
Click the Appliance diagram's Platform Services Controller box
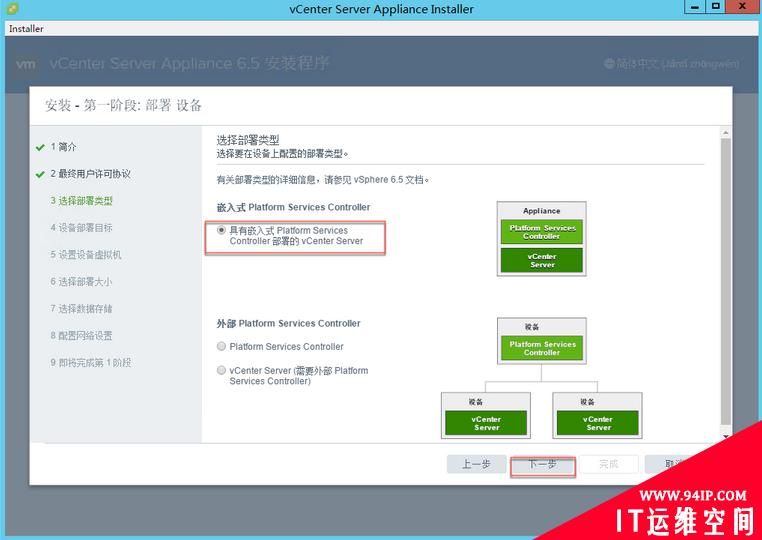(542, 232)
